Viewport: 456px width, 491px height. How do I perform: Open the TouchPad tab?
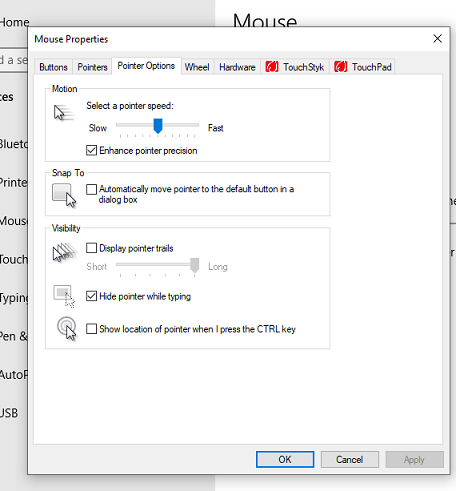363,67
